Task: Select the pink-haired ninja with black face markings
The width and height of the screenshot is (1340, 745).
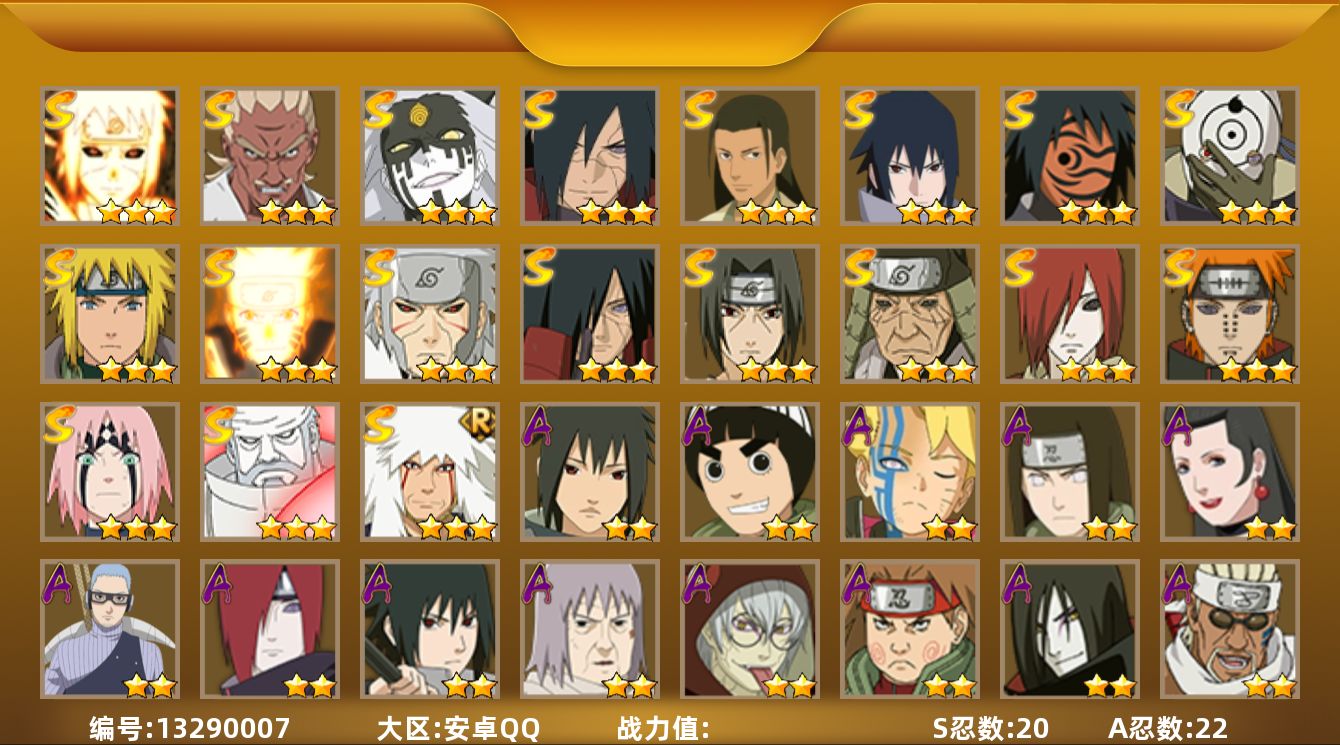Action: [110, 472]
